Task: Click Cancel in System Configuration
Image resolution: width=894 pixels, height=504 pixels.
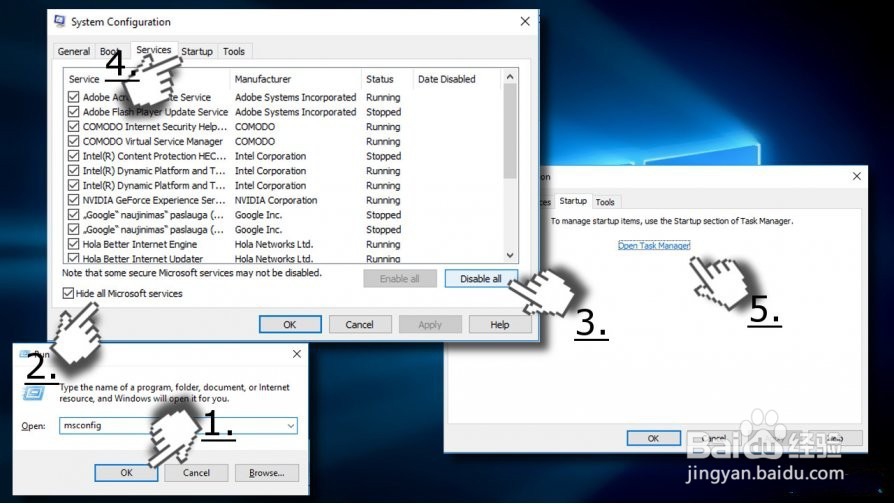Action: [x=359, y=324]
